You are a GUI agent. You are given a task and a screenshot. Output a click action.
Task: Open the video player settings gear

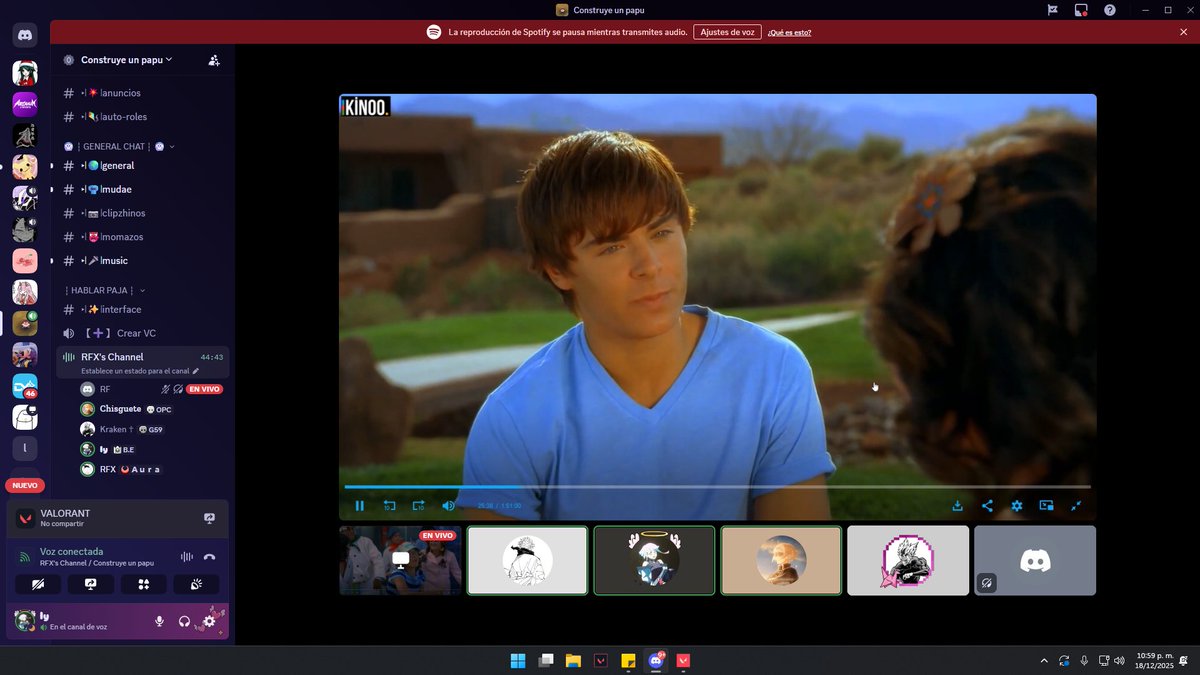[1017, 506]
